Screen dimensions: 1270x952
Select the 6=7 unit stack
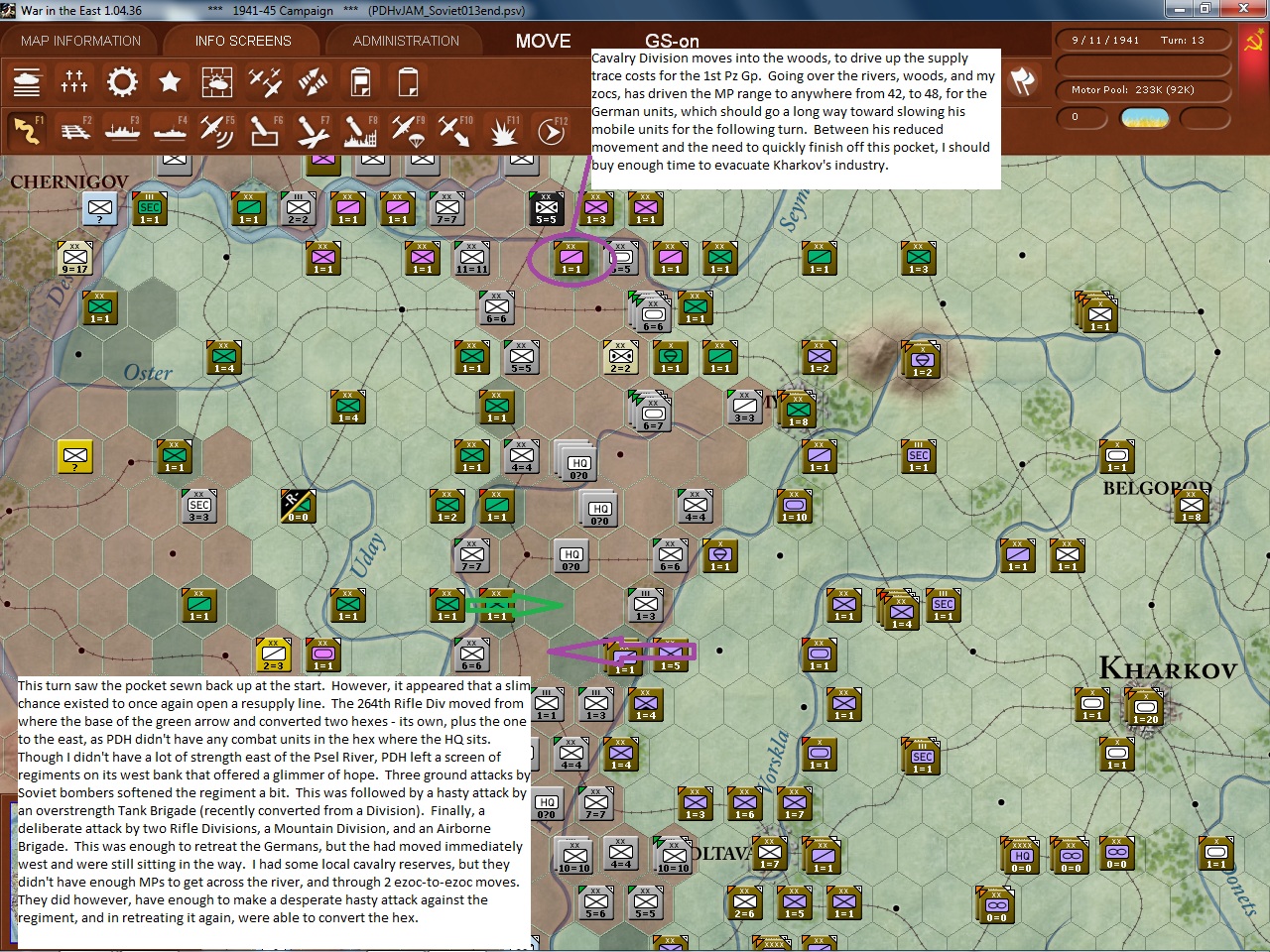[x=652, y=411]
